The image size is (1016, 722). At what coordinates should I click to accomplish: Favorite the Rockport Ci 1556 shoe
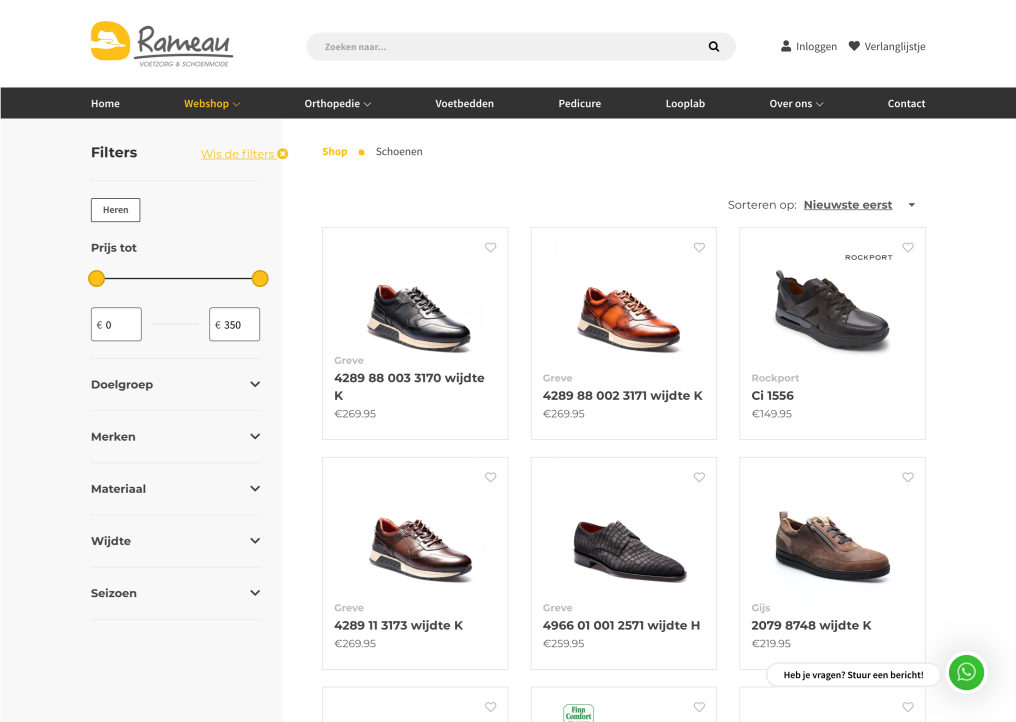coord(908,248)
